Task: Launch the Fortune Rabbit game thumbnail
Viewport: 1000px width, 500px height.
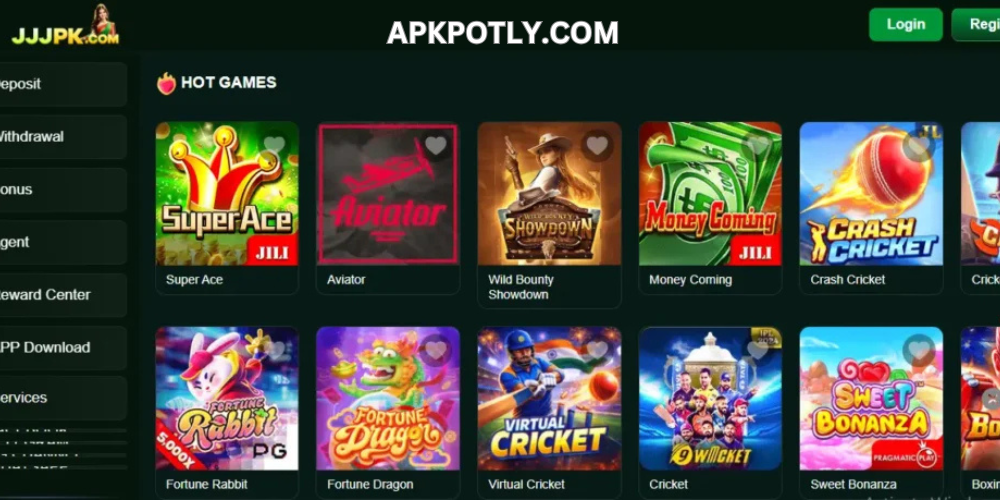Action: (x=227, y=399)
